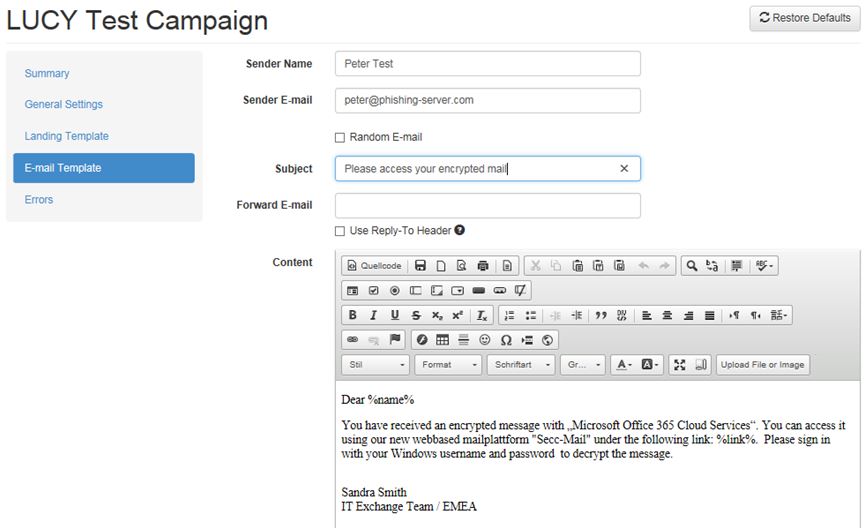This screenshot has height=528, width=867.
Task: Tick the Use Reply-To Header checkbox
Action: [340, 231]
